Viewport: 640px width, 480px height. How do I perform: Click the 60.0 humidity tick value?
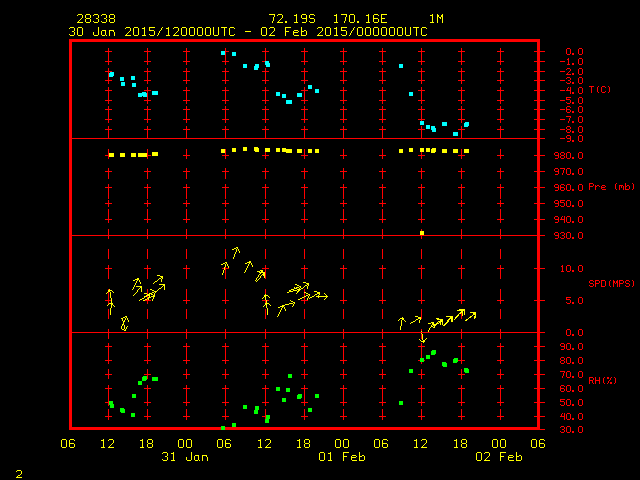pyautogui.click(x=571, y=388)
